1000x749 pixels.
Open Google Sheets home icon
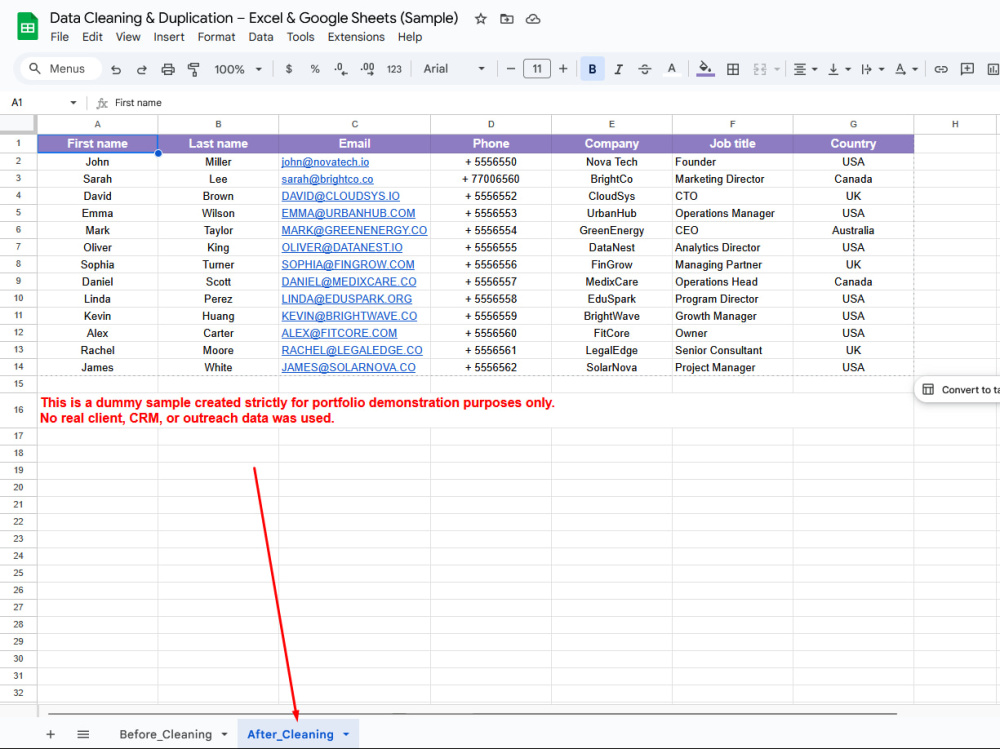pyautogui.click(x=27, y=27)
